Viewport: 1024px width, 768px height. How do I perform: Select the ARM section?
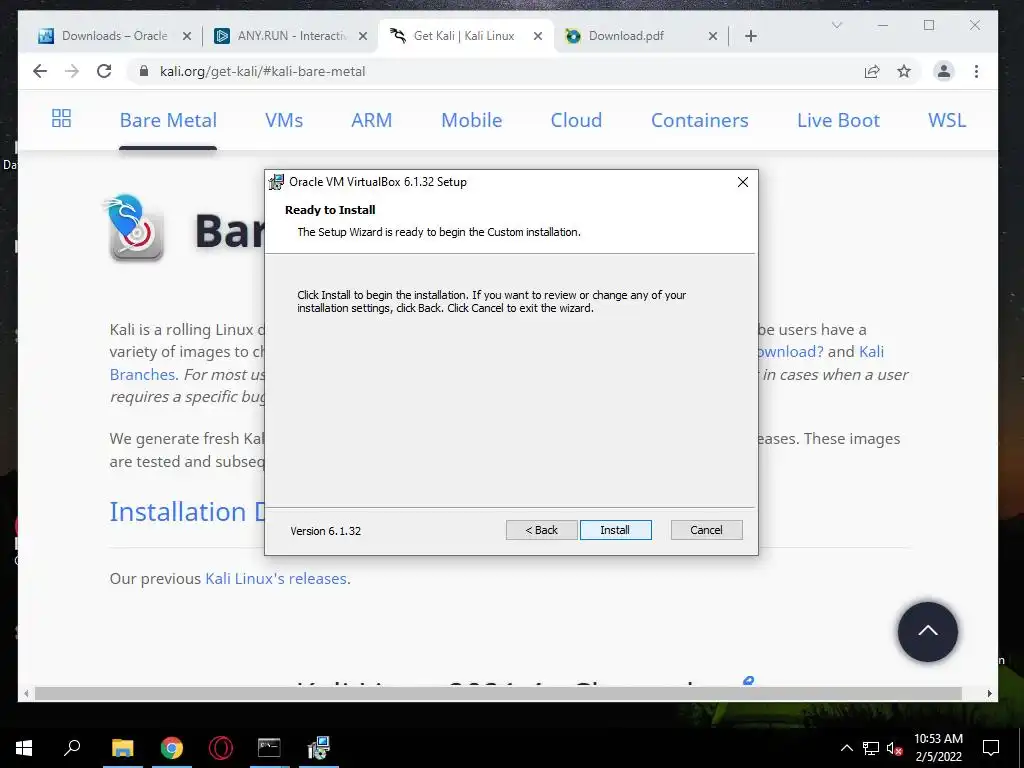[372, 120]
